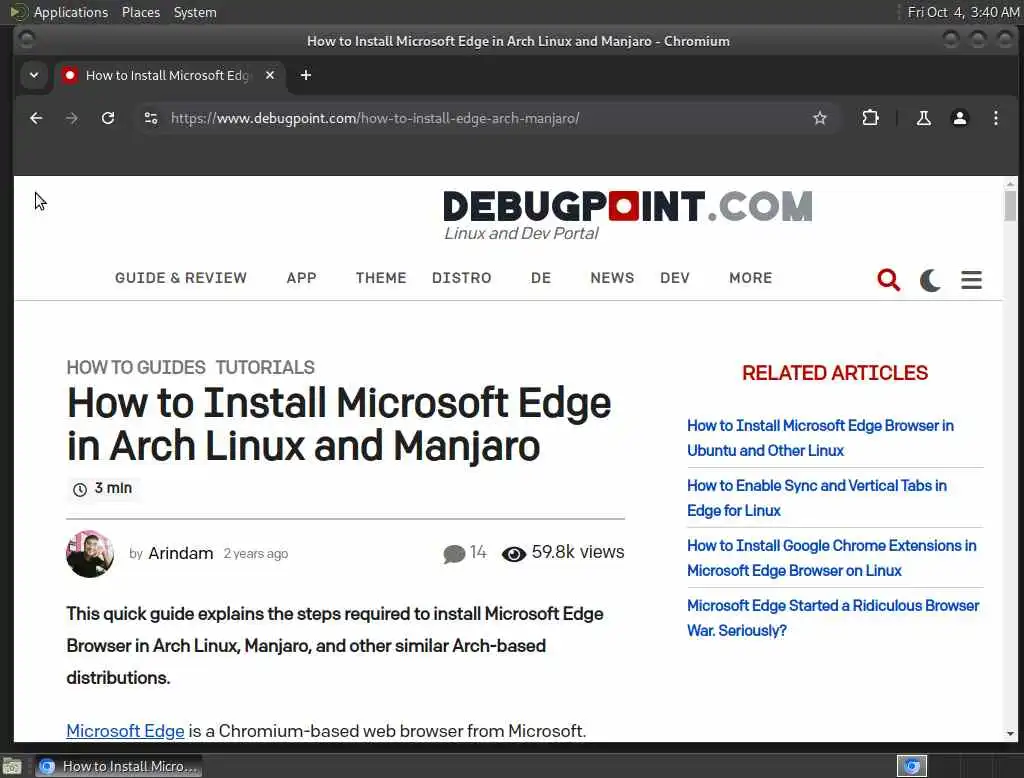Click the TUTORIALS category link
The image size is (1024, 778).
(265, 368)
